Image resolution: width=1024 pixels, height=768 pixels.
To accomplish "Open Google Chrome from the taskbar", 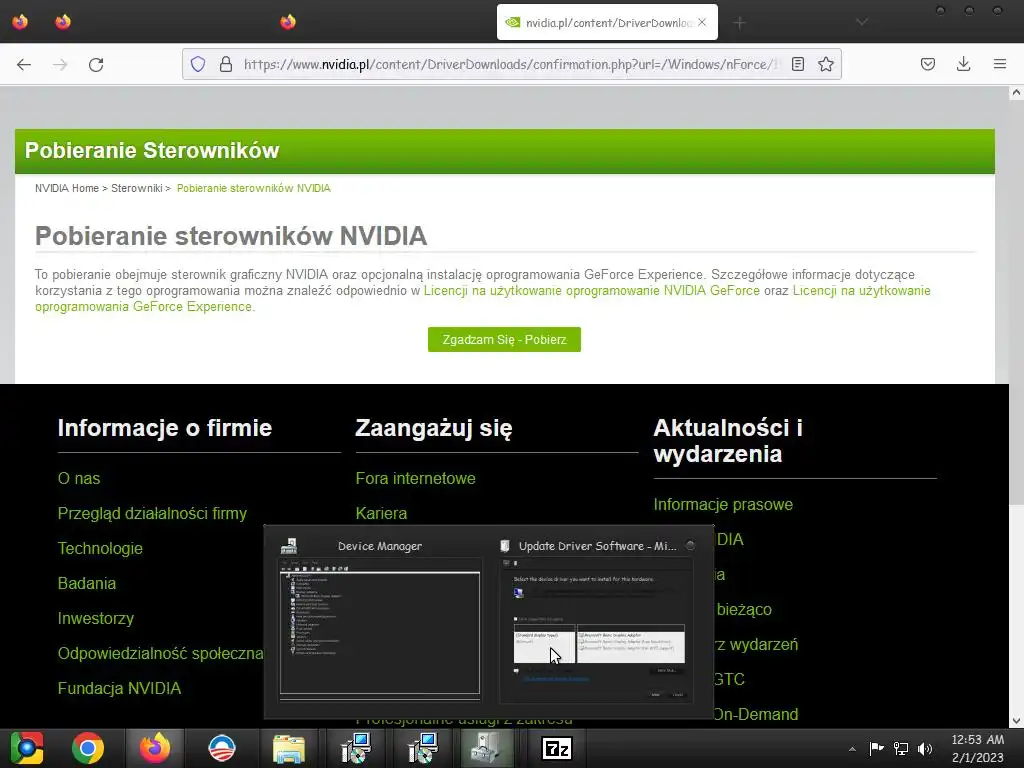I will pos(88,748).
